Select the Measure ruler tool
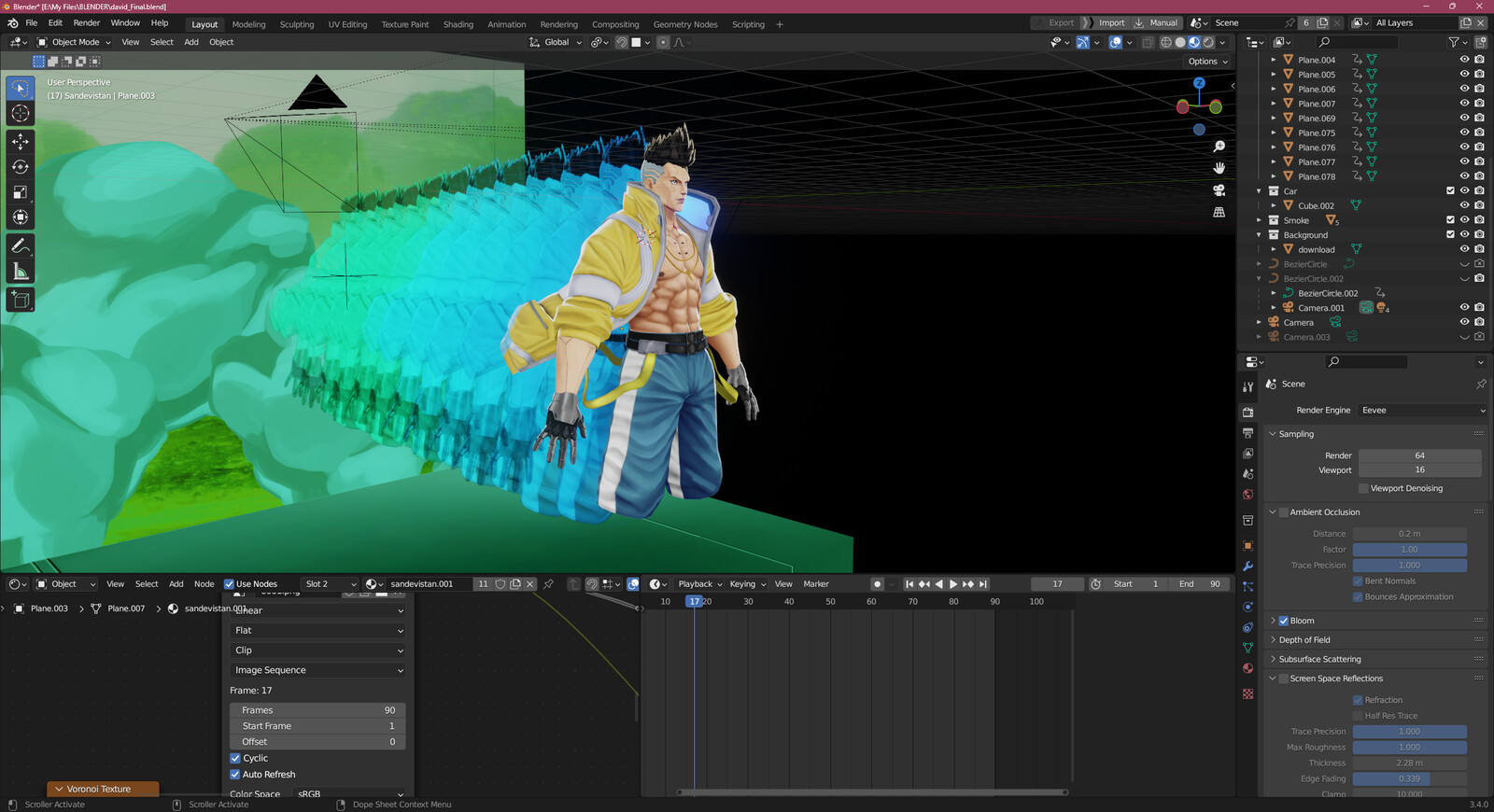Image resolution: width=1494 pixels, height=812 pixels. (21, 272)
